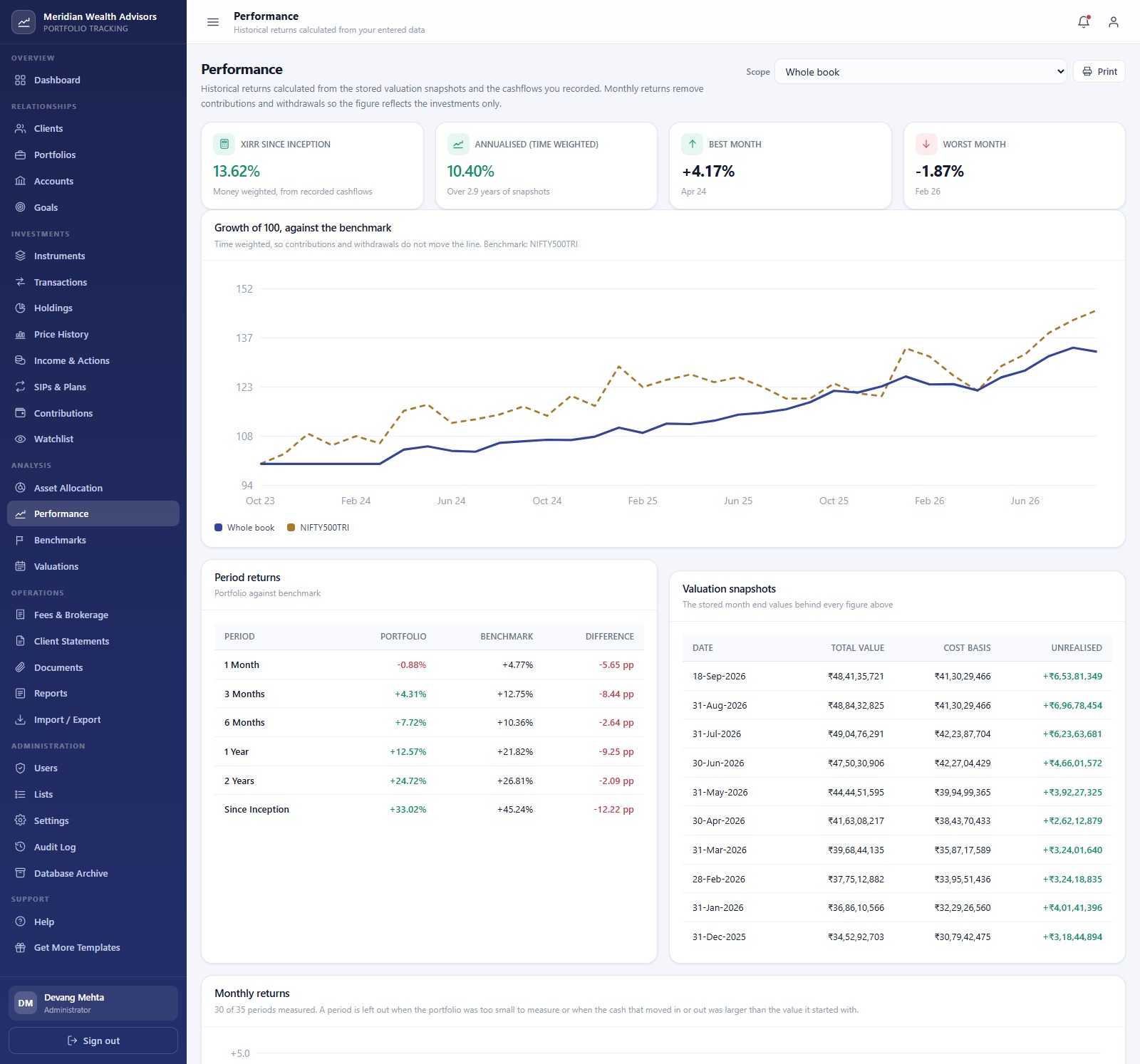Open Benchmarks in the Analysis section
Viewport: 1140px width, 1064px height.
coord(93,540)
